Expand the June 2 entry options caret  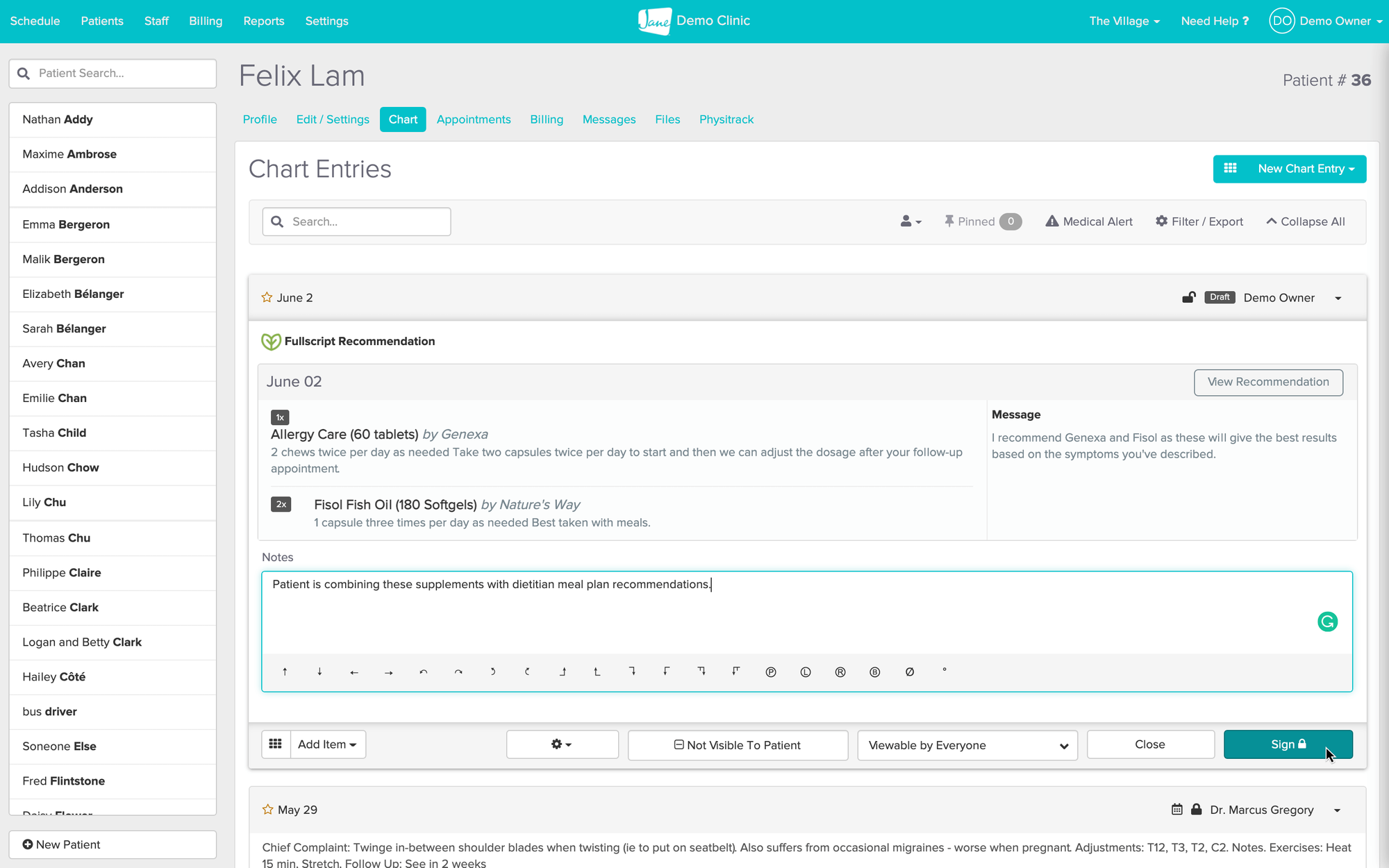[x=1338, y=298]
